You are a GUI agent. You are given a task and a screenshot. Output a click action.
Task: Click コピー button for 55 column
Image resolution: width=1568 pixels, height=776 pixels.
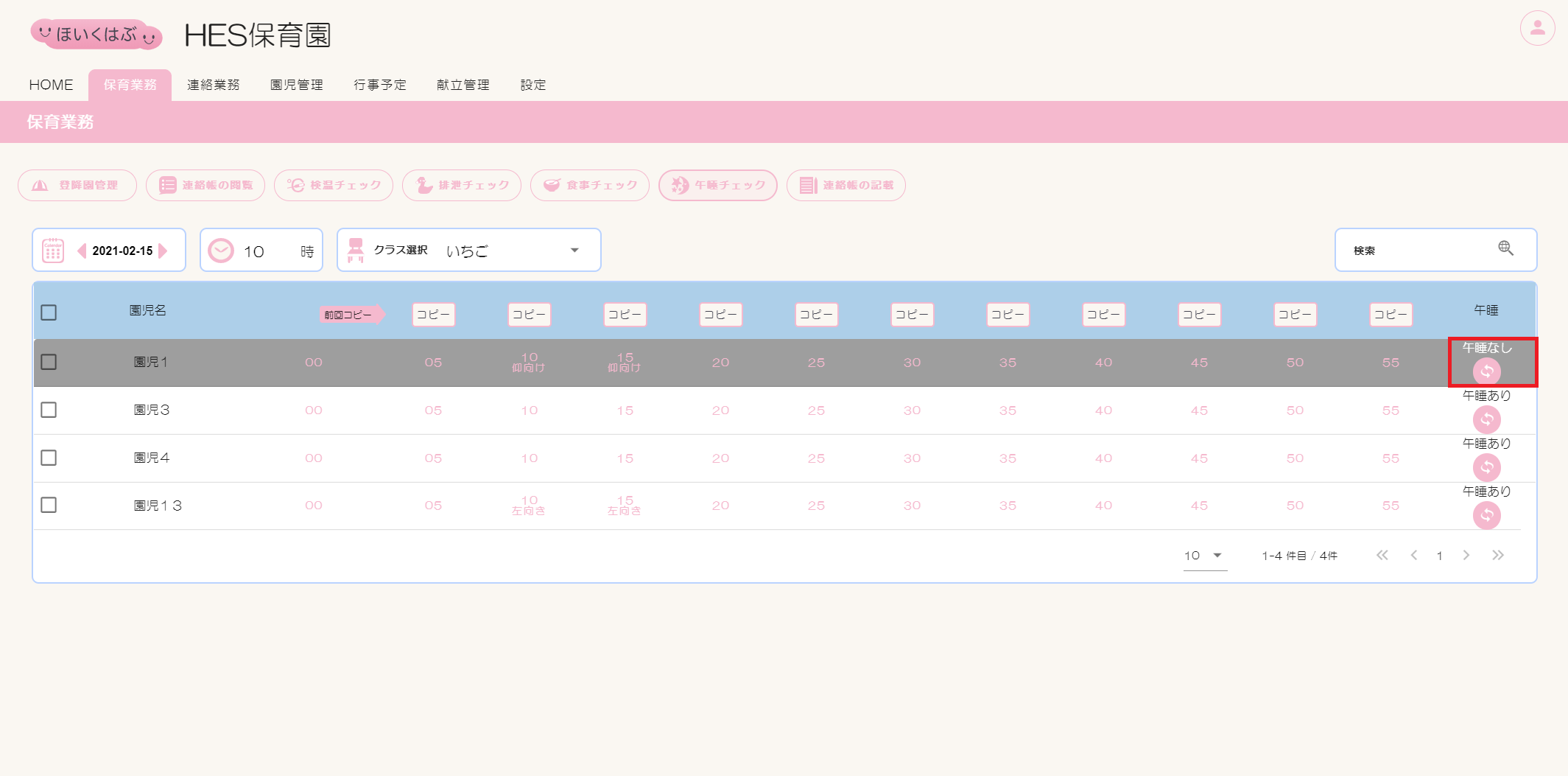coord(1391,315)
